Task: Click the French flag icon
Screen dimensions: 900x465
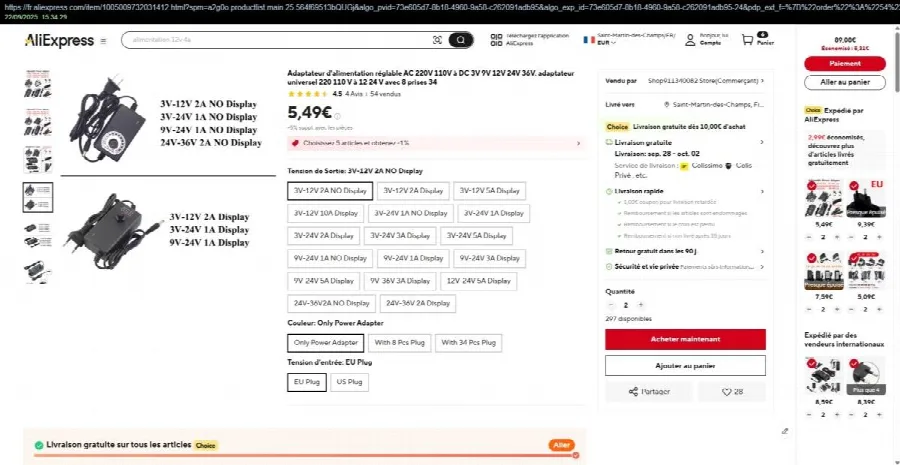Action: coord(589,40)
